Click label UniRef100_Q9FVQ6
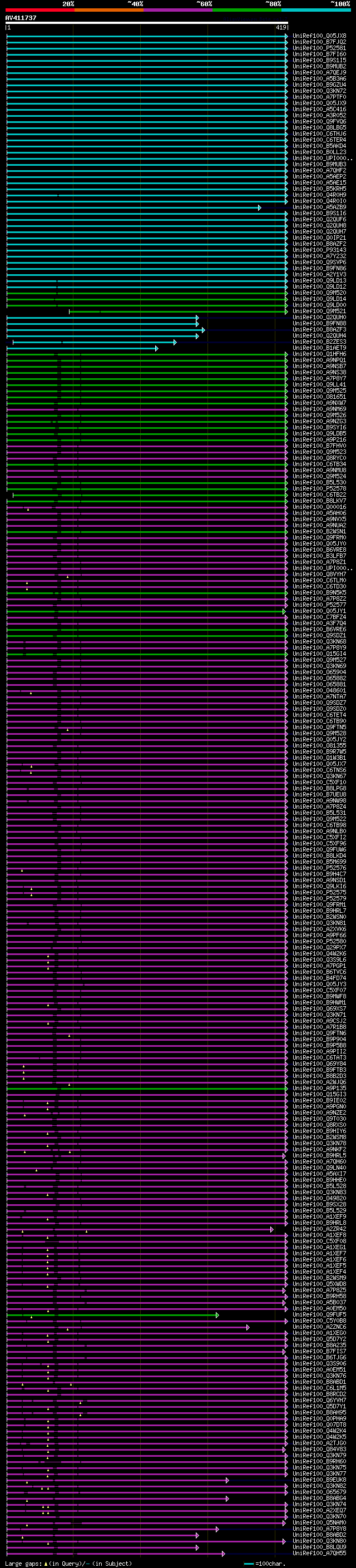Viewport: 356px width, 1568px height. [x=319, y=122]
